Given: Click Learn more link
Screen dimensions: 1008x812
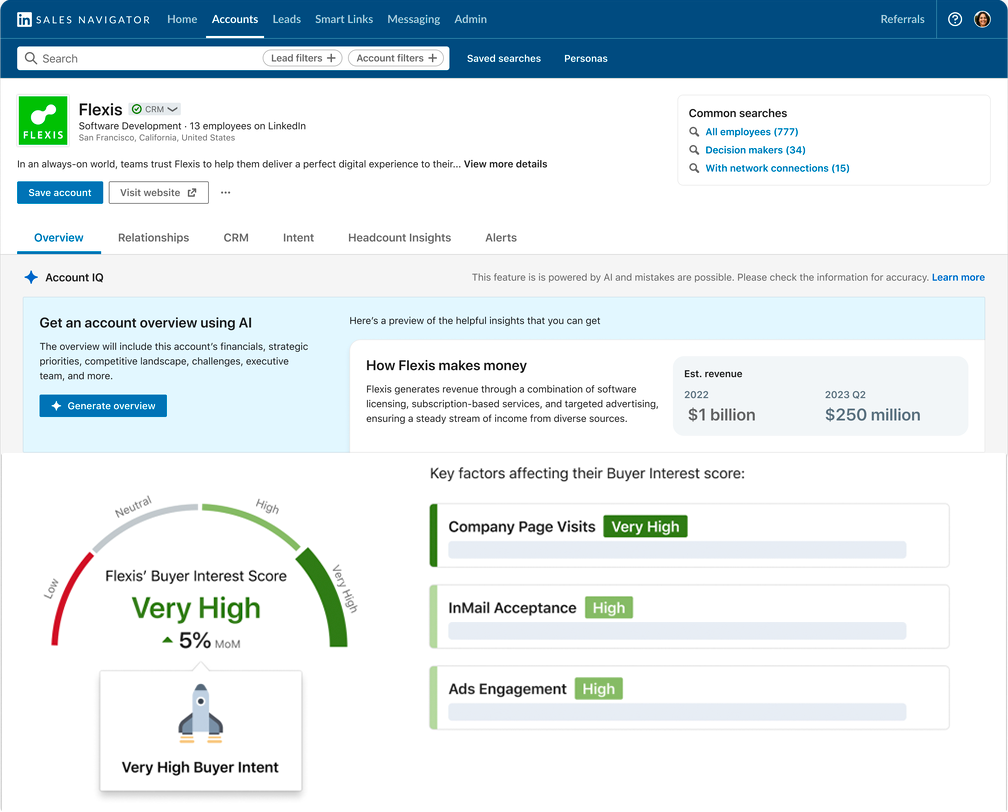Looking at the screenshot, I should pos(958,277).
